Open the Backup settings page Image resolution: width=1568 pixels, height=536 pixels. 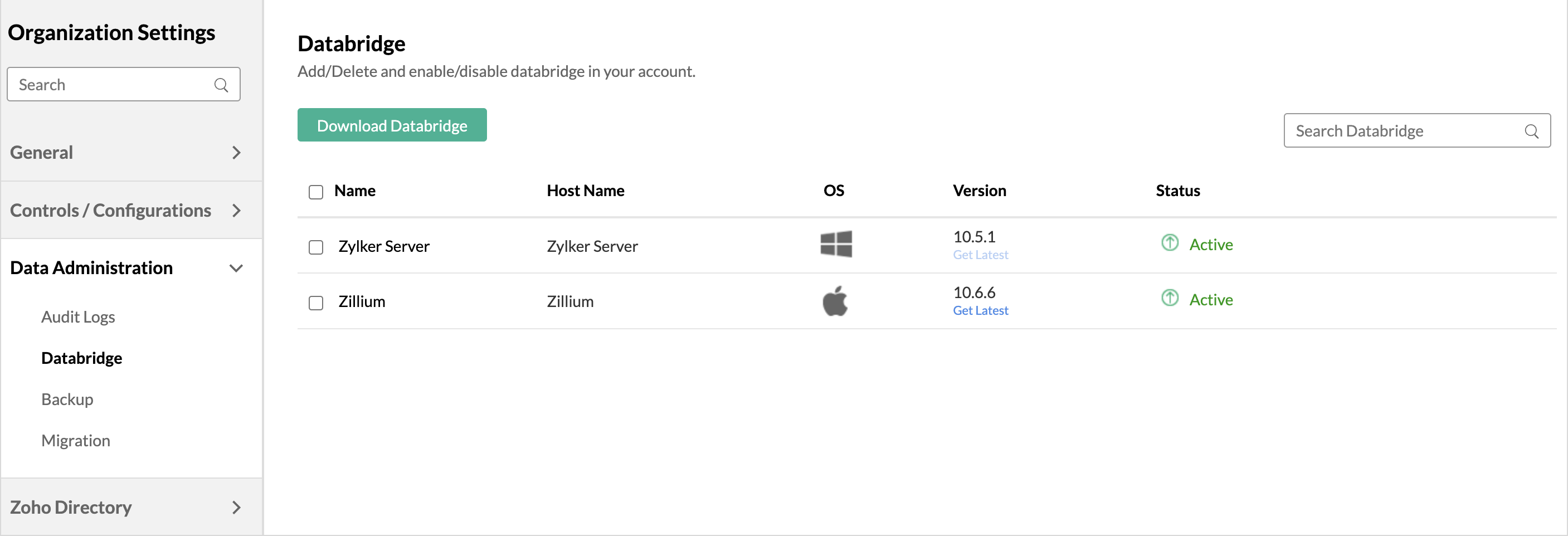67,399
